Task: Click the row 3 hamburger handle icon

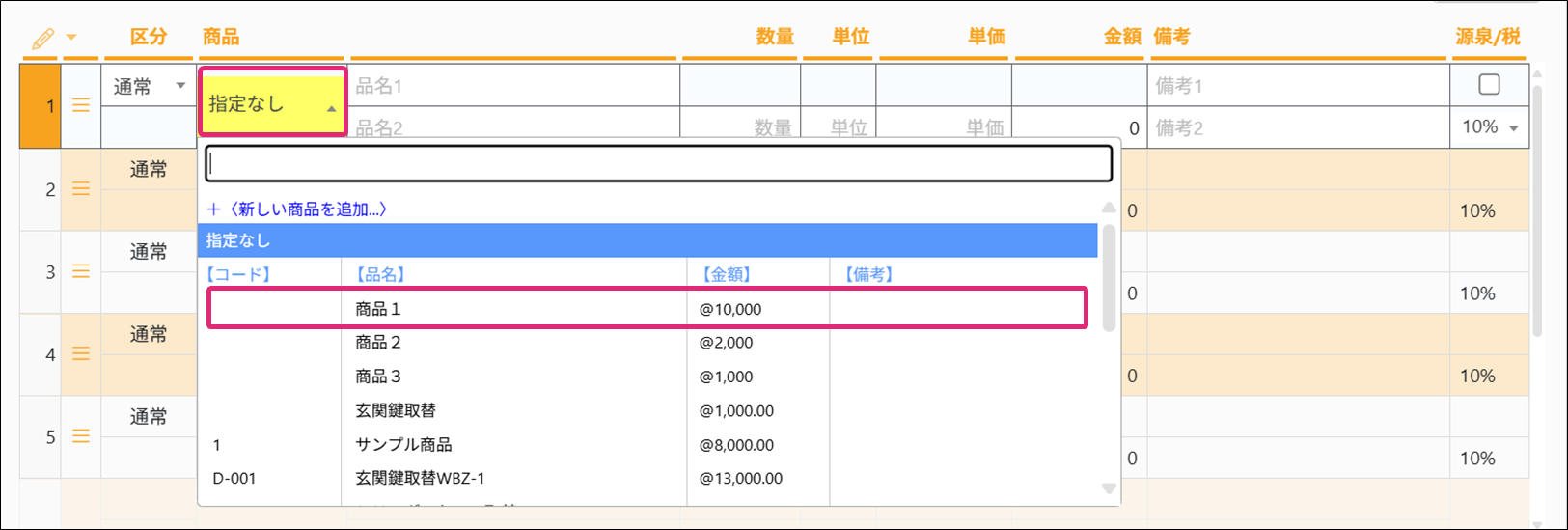Action: coord(81,272)
